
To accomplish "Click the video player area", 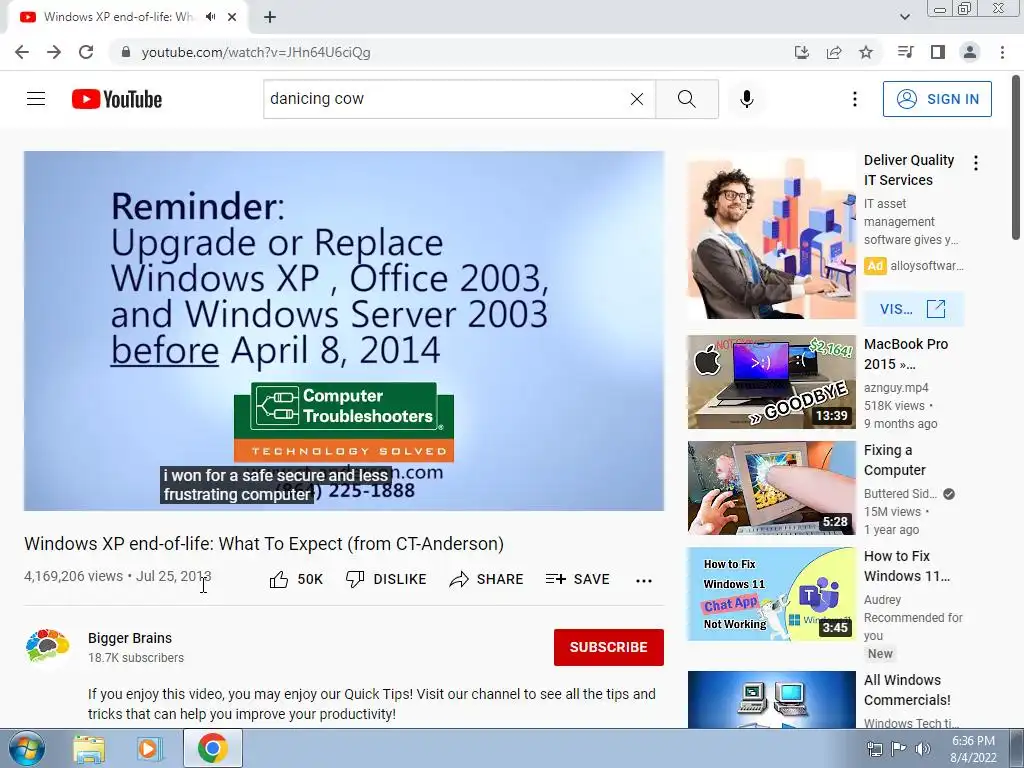I will point(344,331).
